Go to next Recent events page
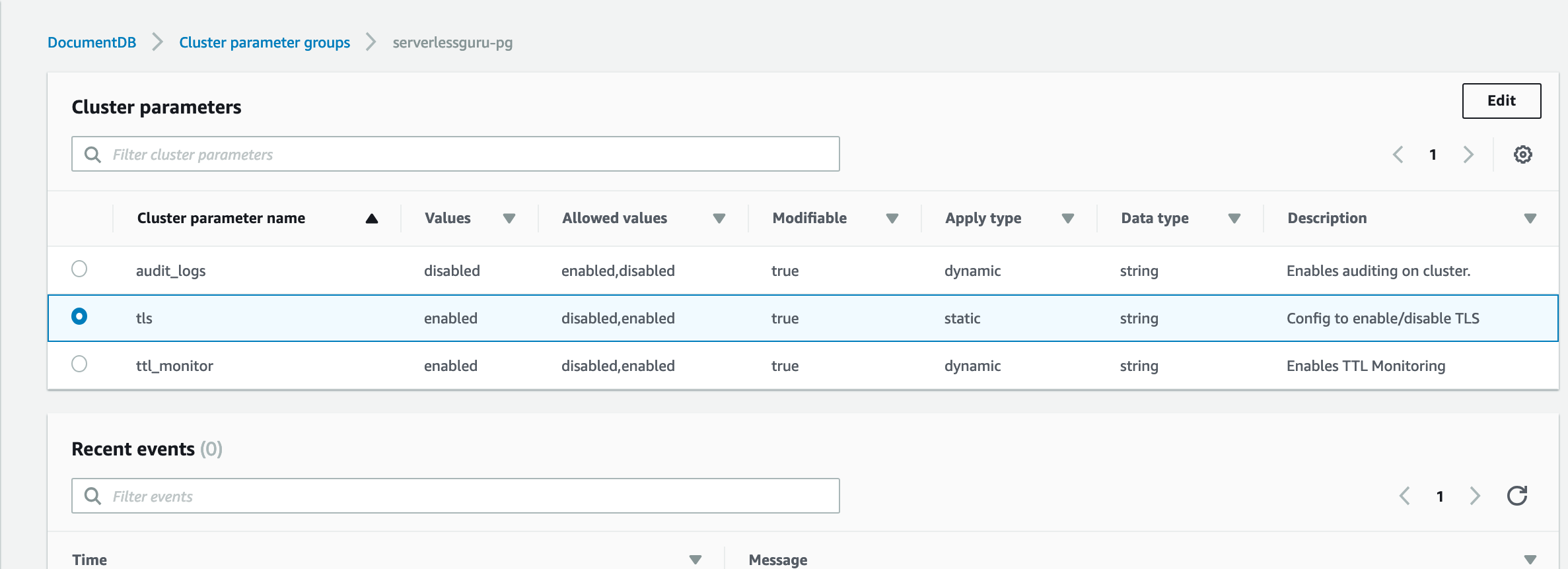The image size is (1568, 569). click(1475, 496)
